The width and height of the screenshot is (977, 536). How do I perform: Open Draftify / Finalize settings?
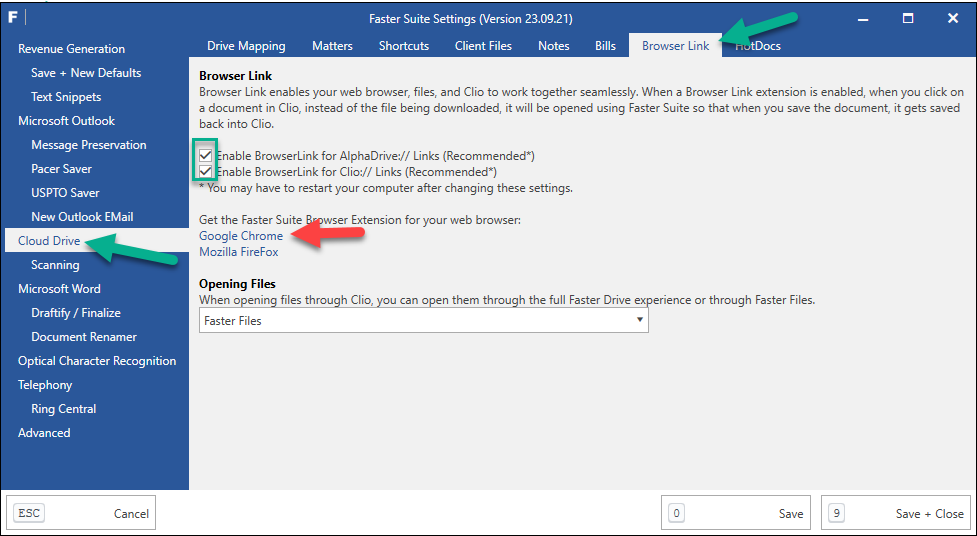[x=76, y=313]
